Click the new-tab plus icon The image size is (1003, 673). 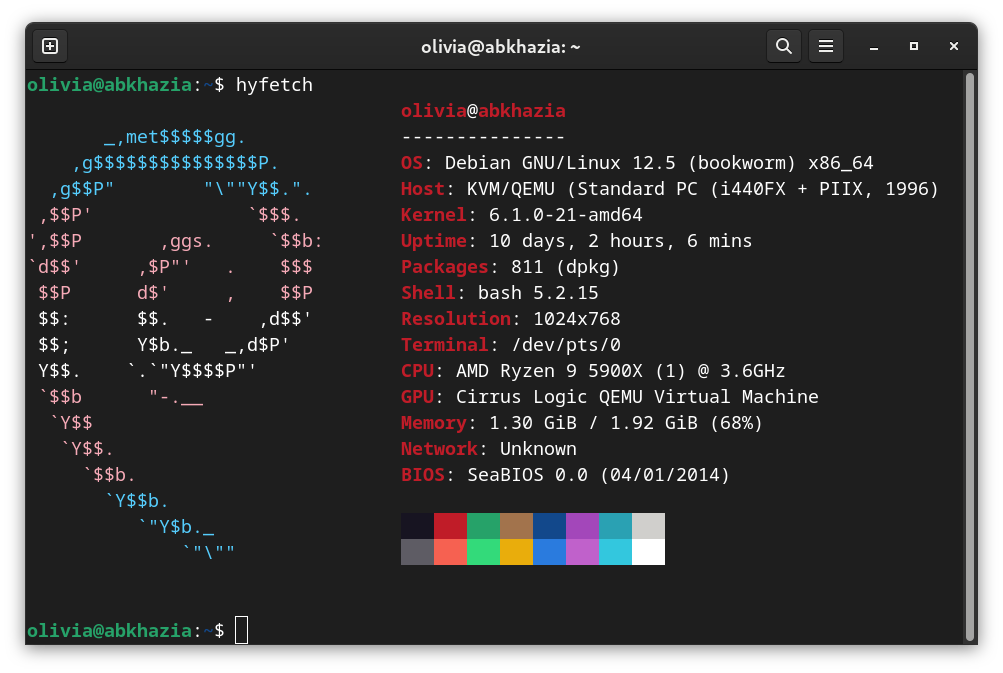(49, 46)
